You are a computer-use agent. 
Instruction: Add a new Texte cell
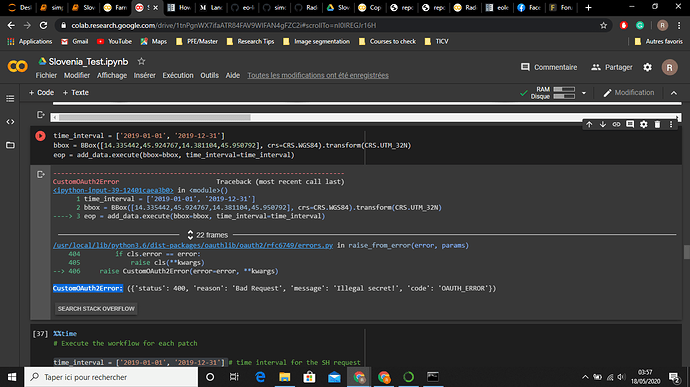(x=76, y=92)
